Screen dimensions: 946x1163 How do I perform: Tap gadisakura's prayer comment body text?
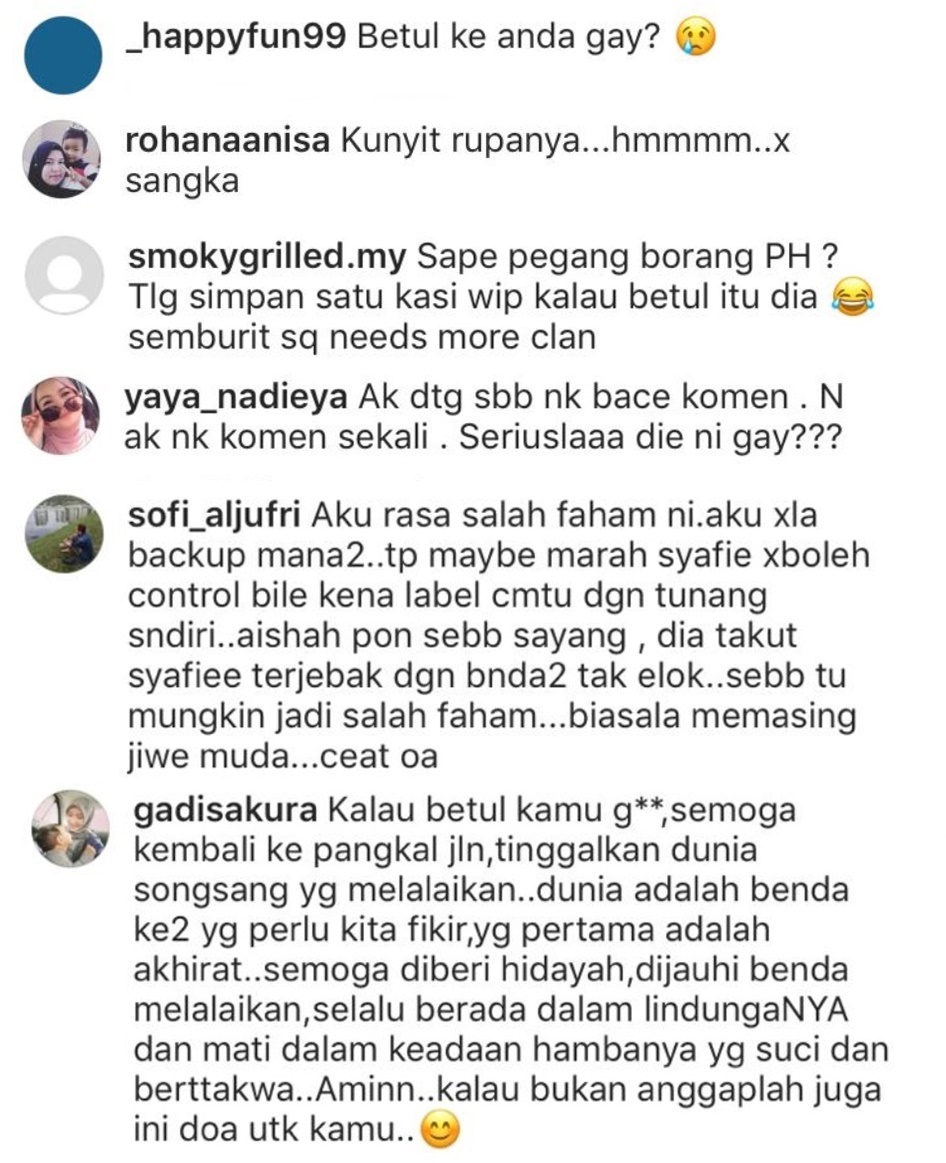click(510, 971)
